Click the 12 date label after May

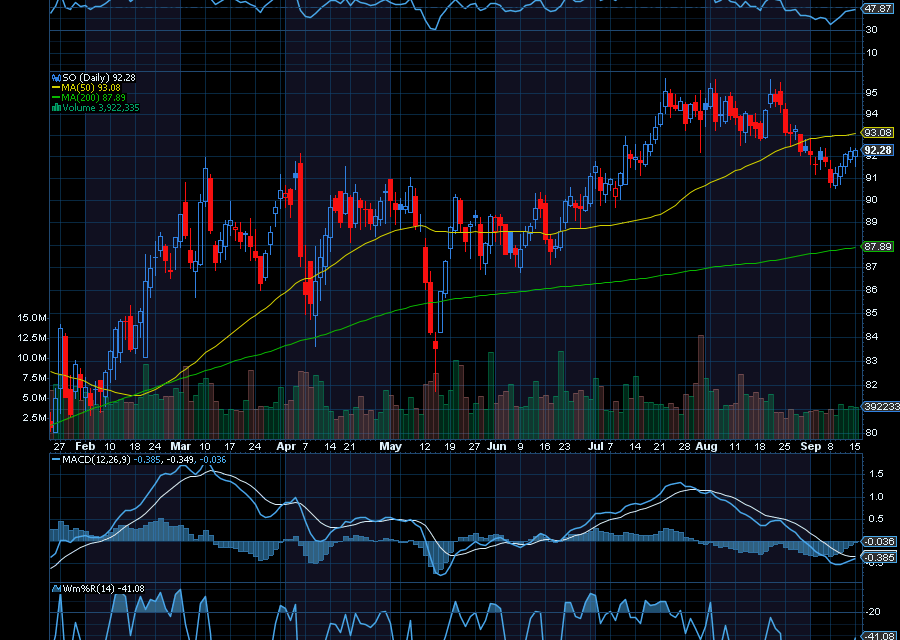coord(425,447)
